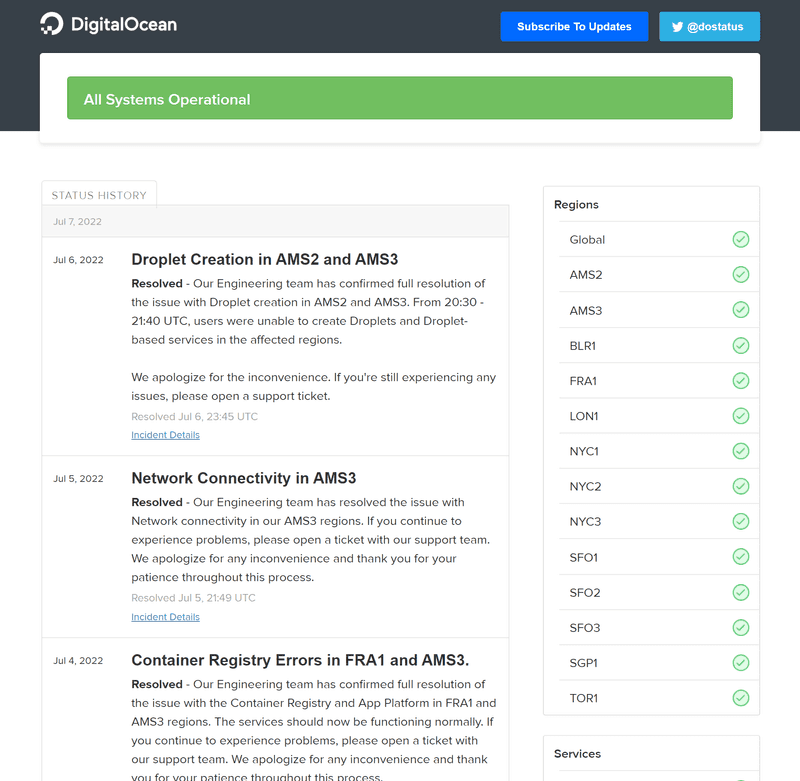Screen dimensions: 800x781
Task: Click the operational icon next to SGP1
Action: (741, 662)
